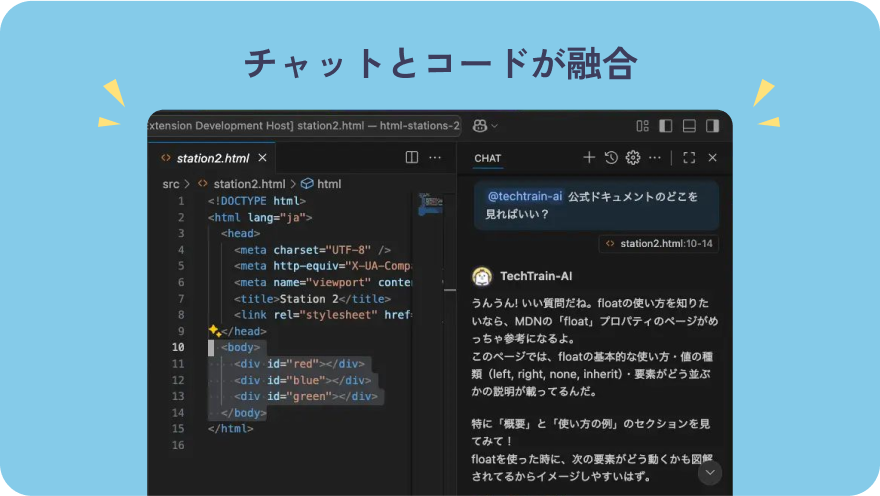Switch to the CHAT panel tab
Viewport: 880px width, 496px height.
click(488, 158)
